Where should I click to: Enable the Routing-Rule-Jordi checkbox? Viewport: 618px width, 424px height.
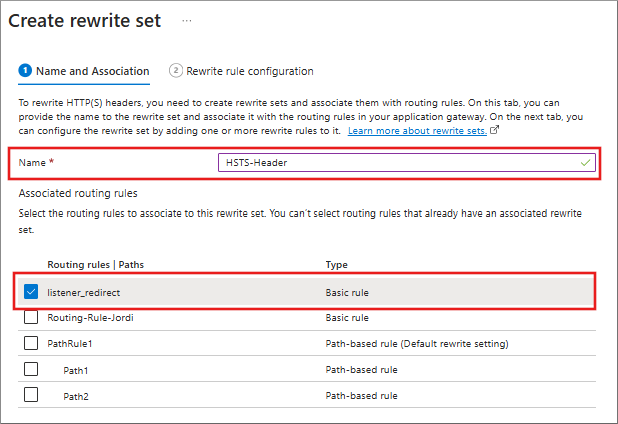31,317
